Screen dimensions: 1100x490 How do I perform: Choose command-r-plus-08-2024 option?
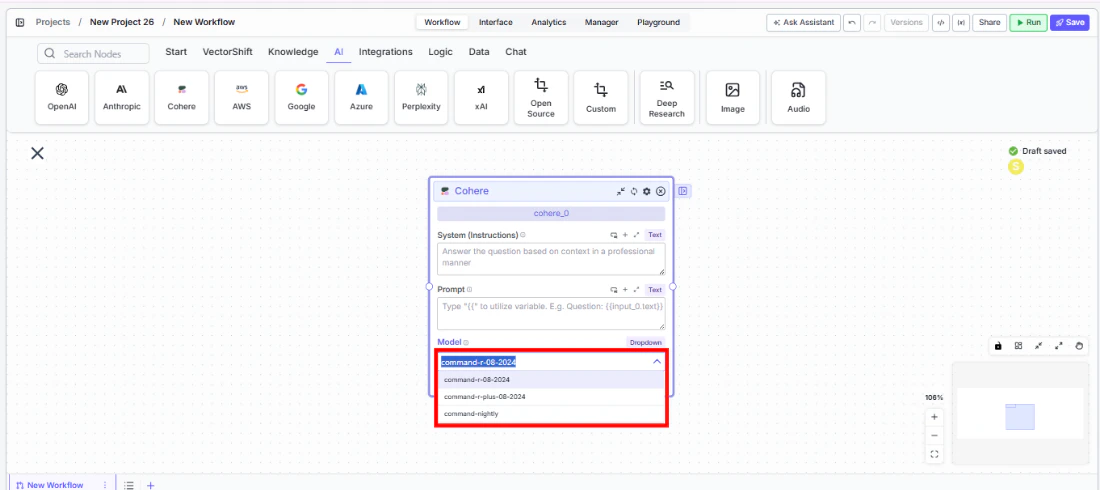[x=551, y=397]
